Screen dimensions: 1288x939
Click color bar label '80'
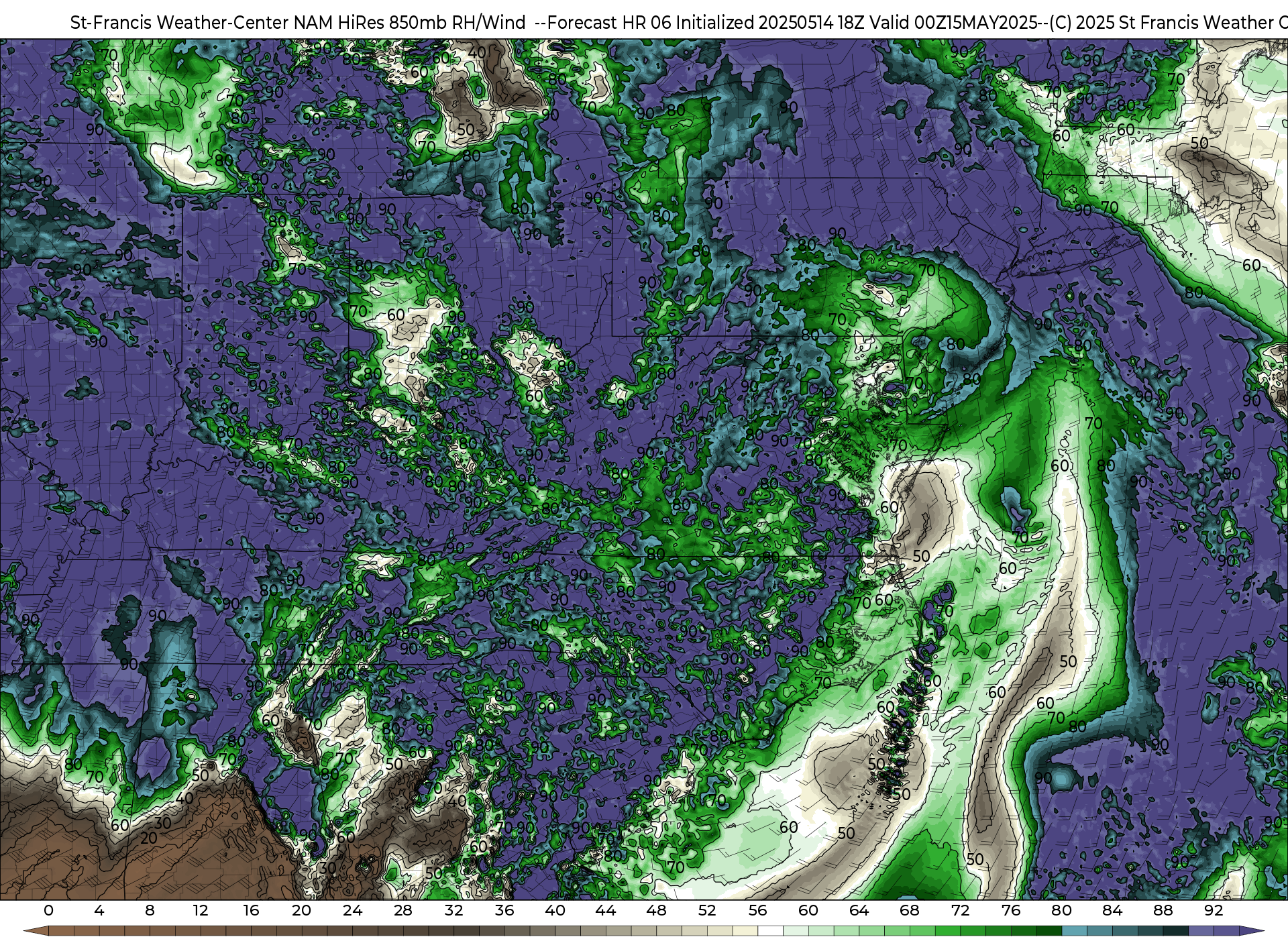tap(1061, 910)
